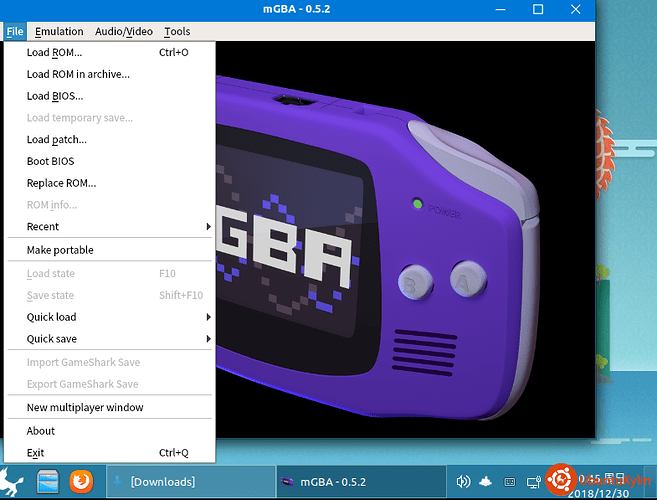
Task: Maximize the mGBA window
Action: pyautogui.click(x=538, y=9)
